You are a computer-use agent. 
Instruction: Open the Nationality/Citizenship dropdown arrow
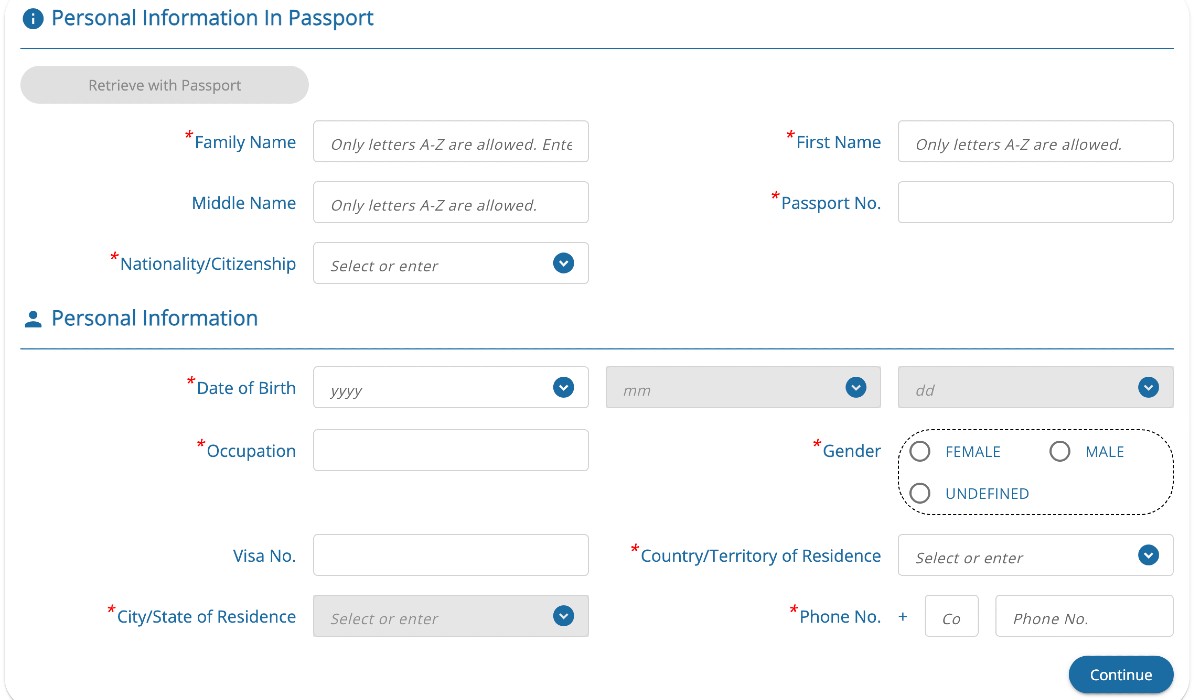click(563, 263)
